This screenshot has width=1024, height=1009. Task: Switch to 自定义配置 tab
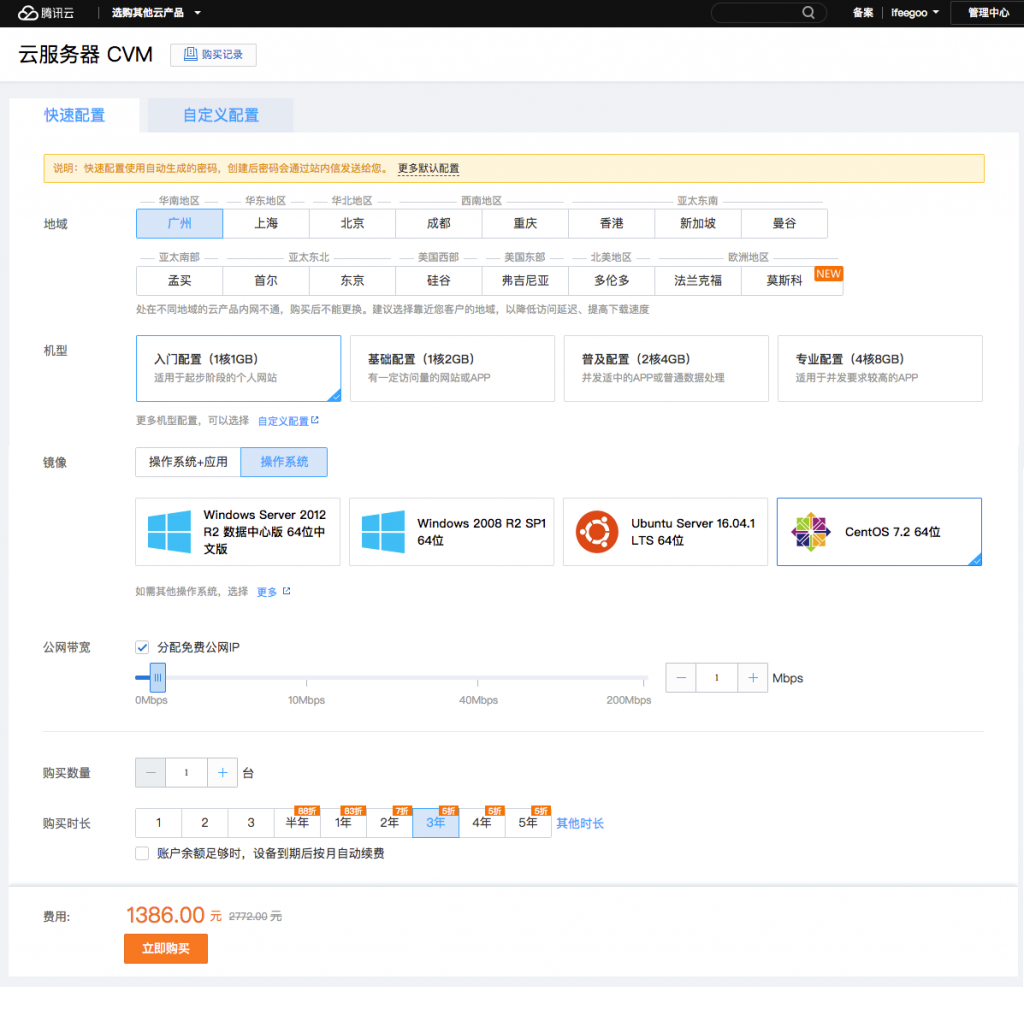click(x=221, y=116)
